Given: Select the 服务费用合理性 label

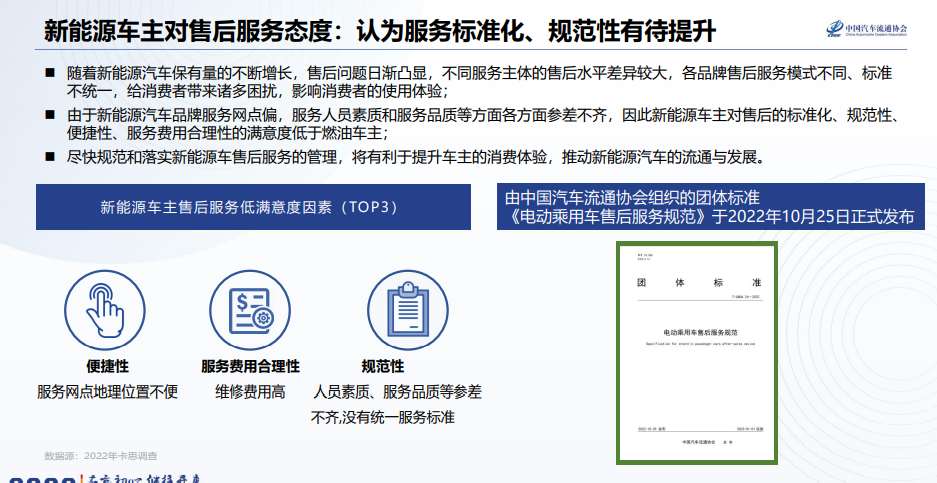Looking at the screenshot, I should point(250,366).
